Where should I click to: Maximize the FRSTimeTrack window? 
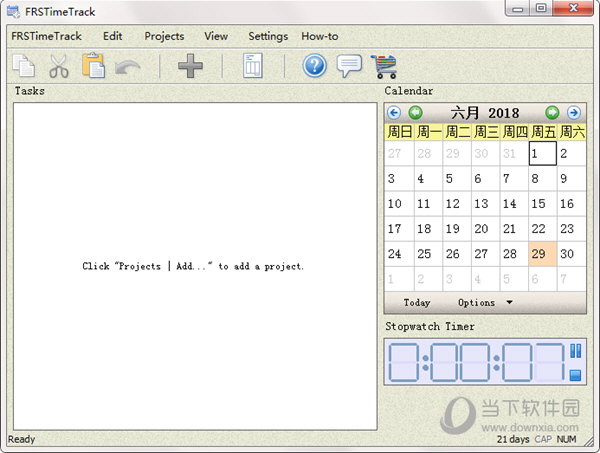541,8
